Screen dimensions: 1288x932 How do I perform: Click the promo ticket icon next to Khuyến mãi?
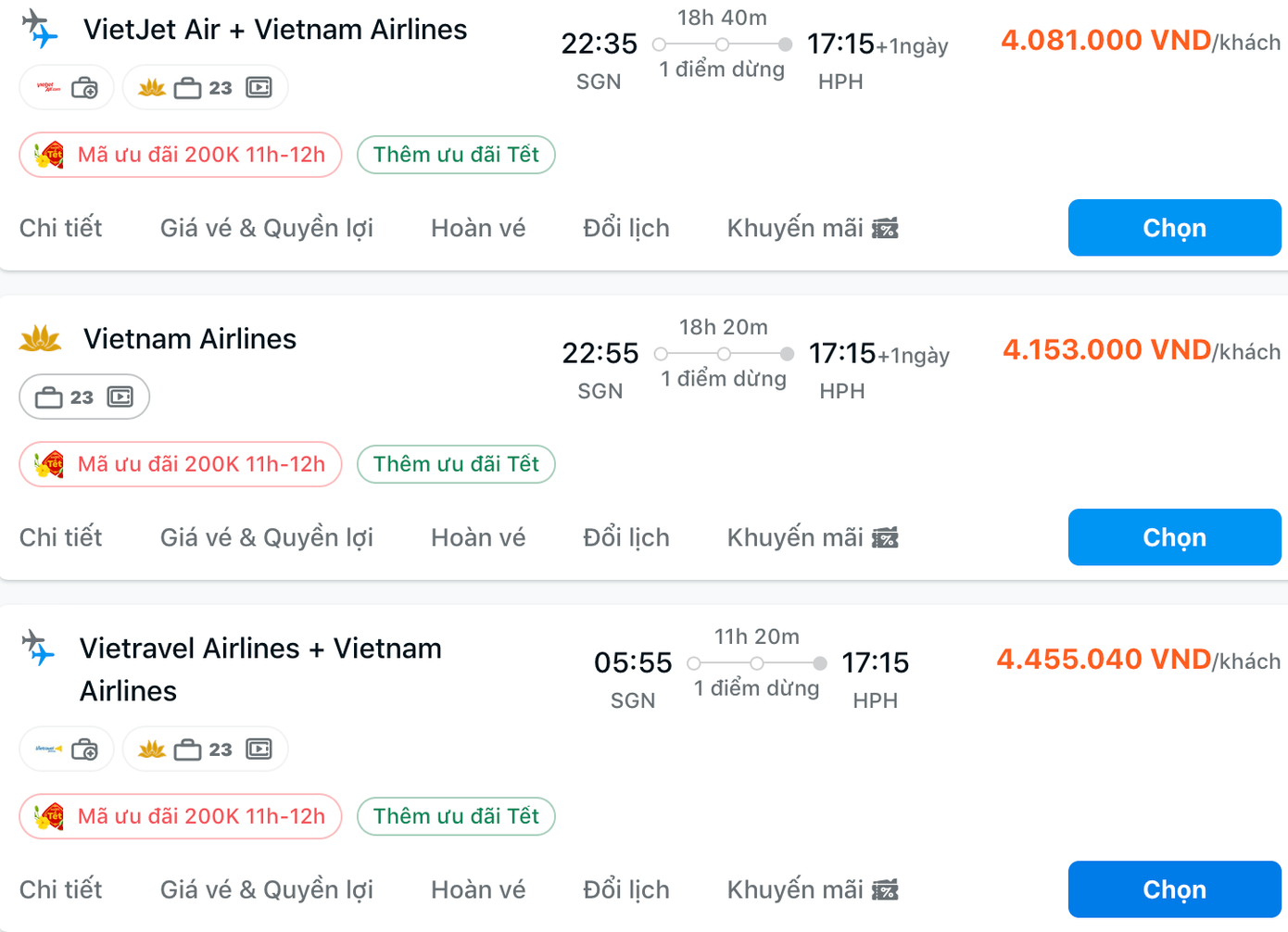click(882, 227)
